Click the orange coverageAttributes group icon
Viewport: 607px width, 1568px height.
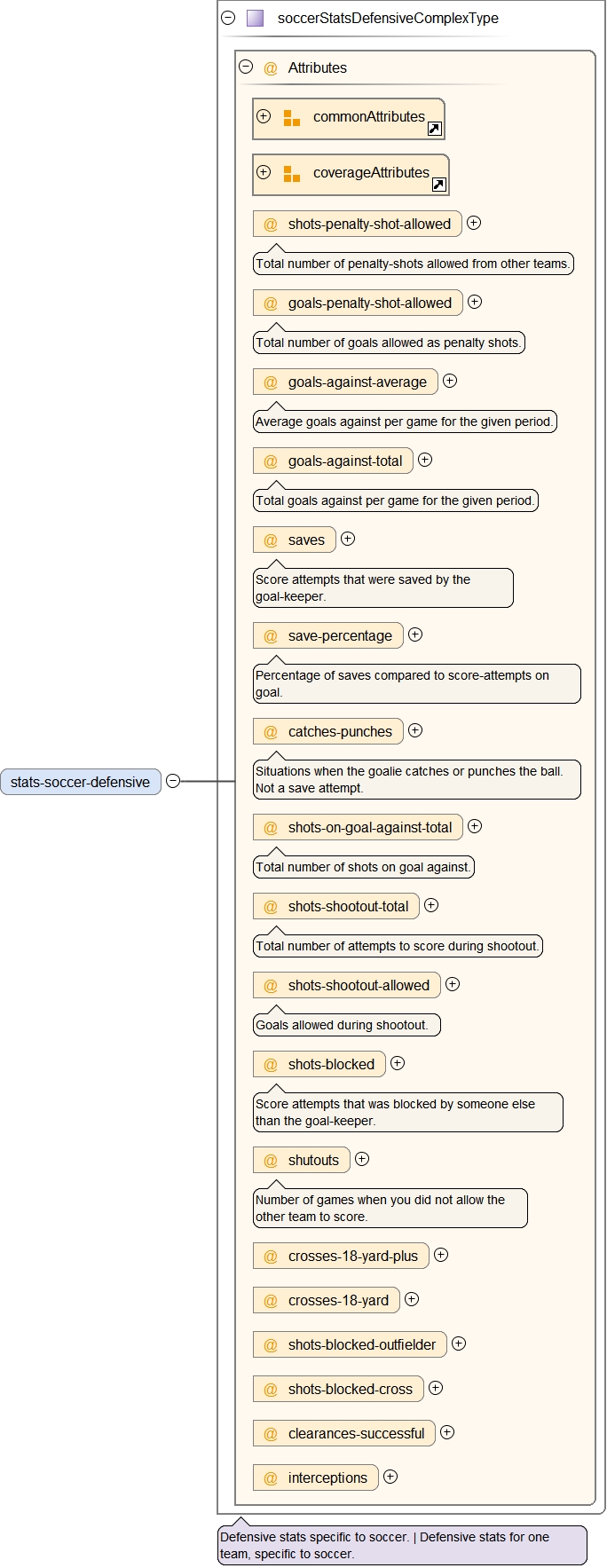click(291, 174)
